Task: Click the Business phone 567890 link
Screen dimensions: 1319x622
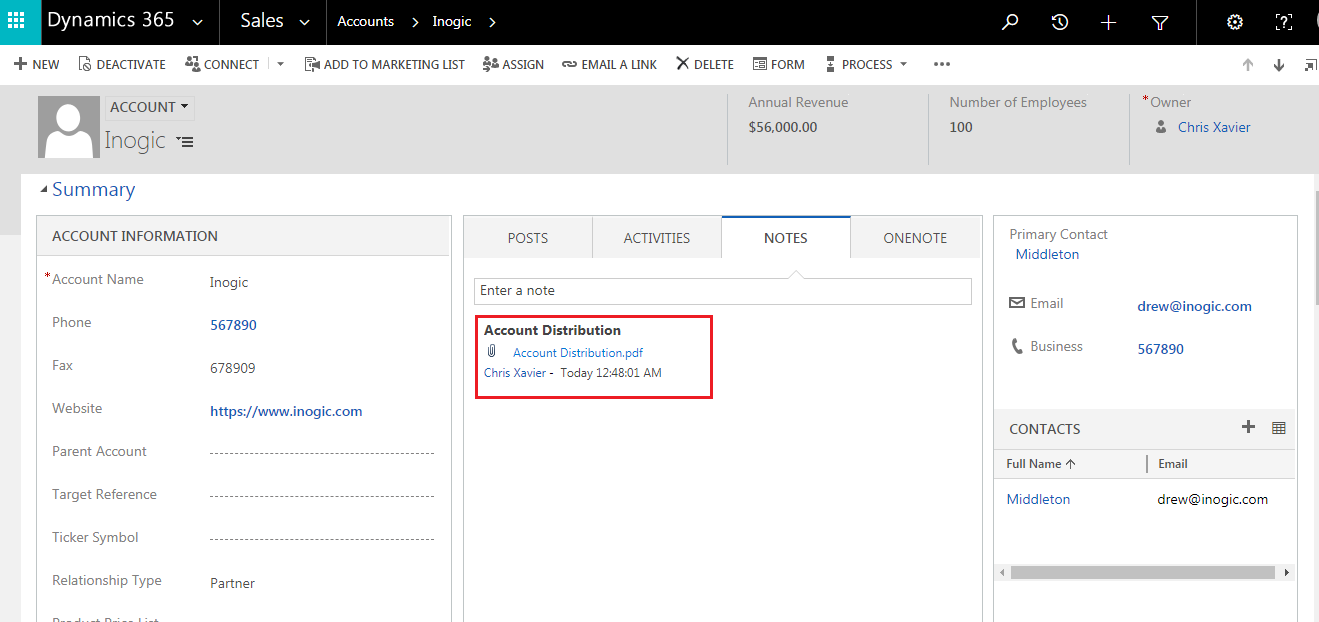Action: coord(1160,349)
